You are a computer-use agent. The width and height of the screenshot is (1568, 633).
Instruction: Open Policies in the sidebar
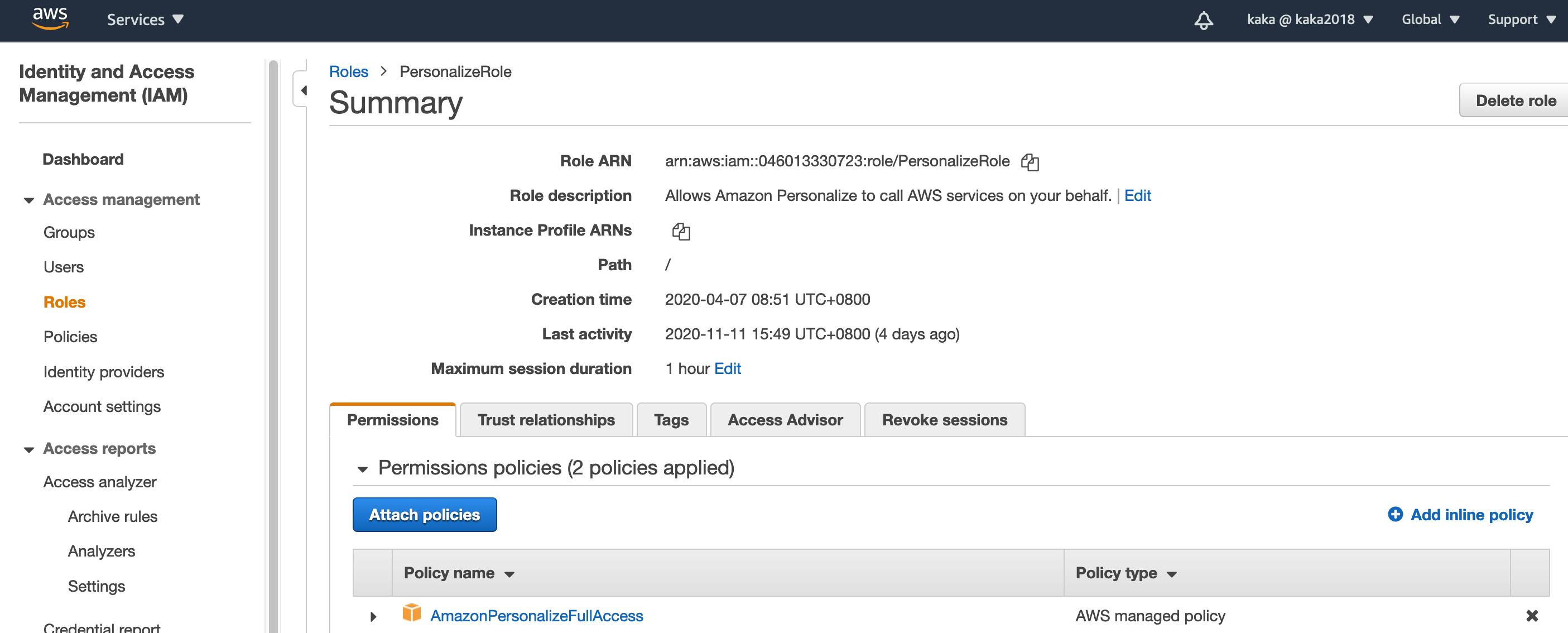tap(70, 337)
